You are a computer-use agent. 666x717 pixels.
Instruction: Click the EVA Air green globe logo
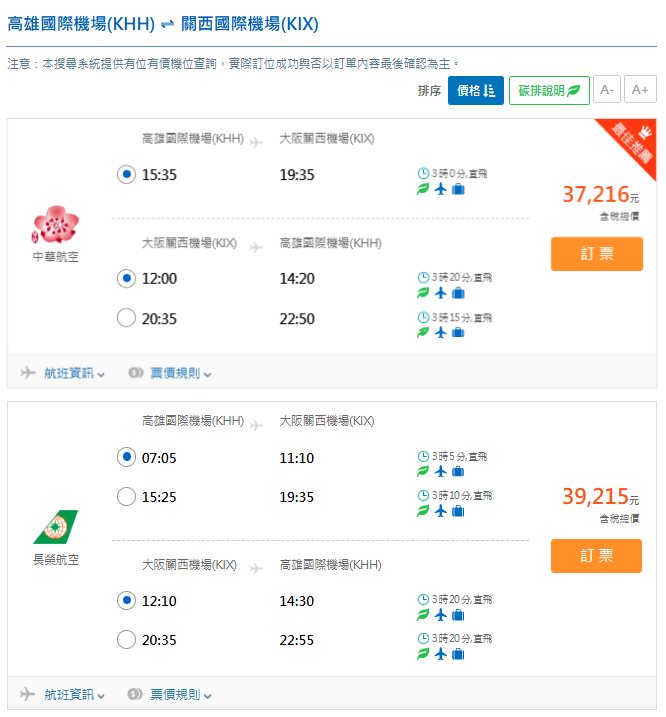pos(55,527)
